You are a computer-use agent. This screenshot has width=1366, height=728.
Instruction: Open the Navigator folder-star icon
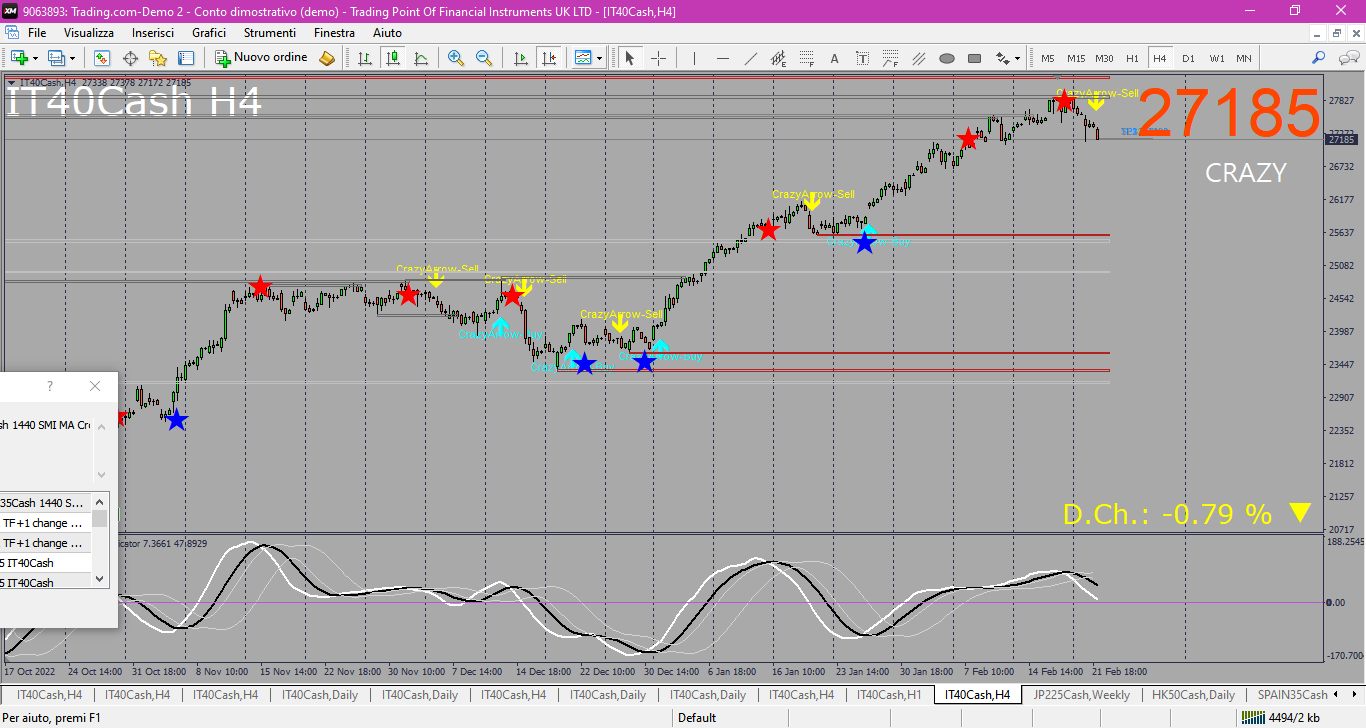158,58
